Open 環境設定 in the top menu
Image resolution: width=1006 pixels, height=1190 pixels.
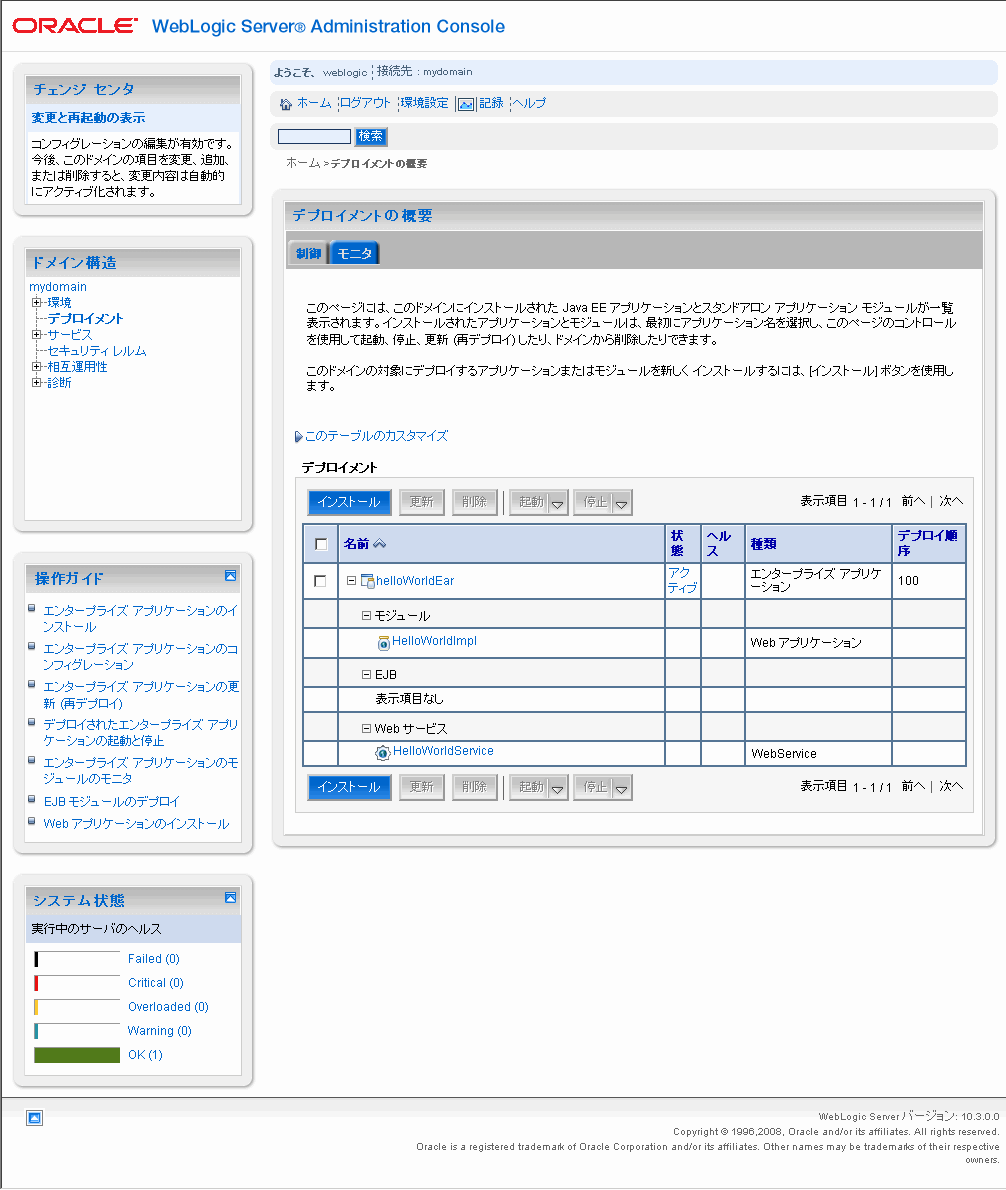tap(424, 103)
